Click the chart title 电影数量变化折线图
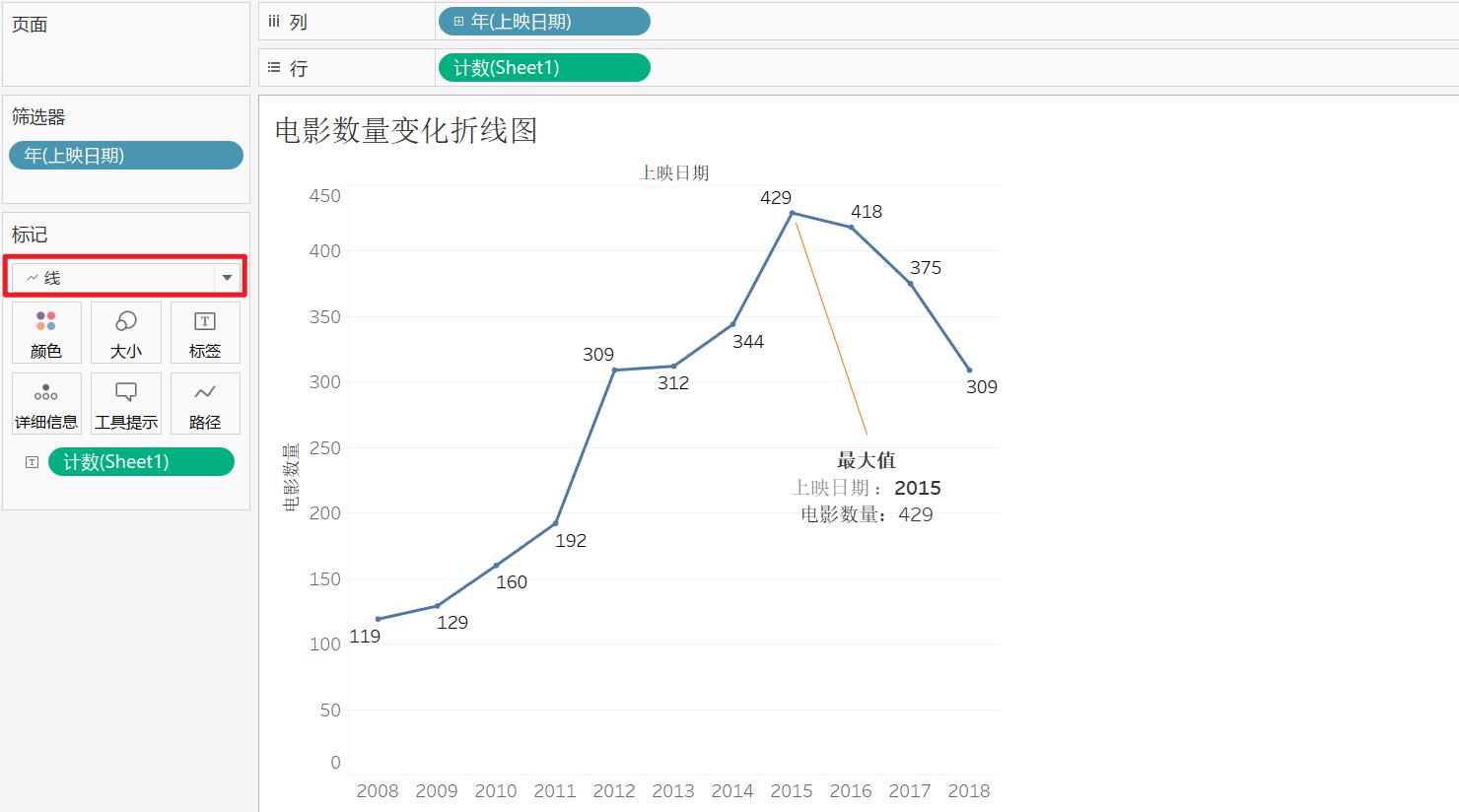The height and width of the screenshot is (812, 1459). pos(406,131)
